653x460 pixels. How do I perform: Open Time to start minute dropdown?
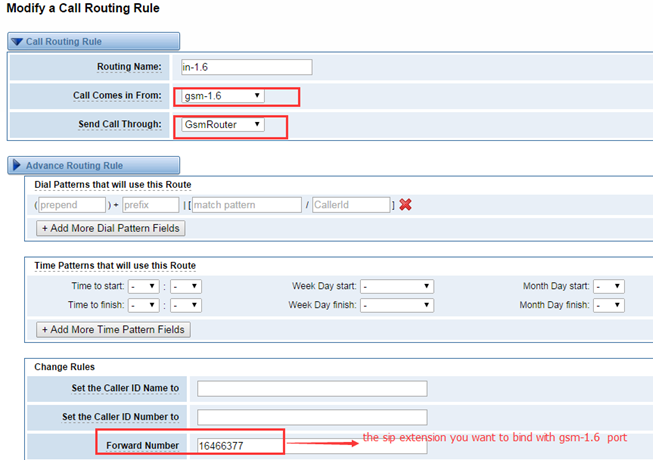click(x=186, y=286)
